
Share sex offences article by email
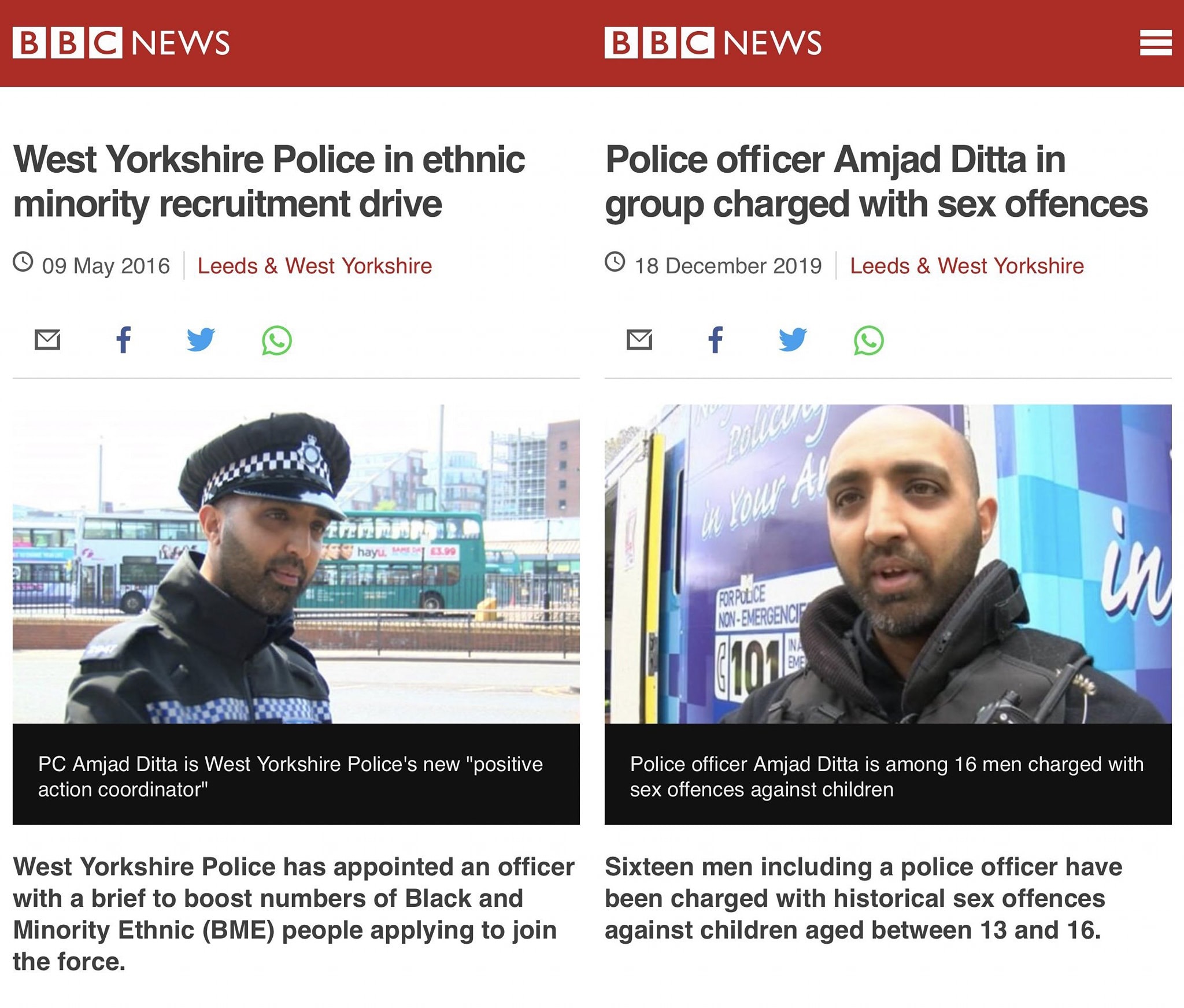(639, 340)
